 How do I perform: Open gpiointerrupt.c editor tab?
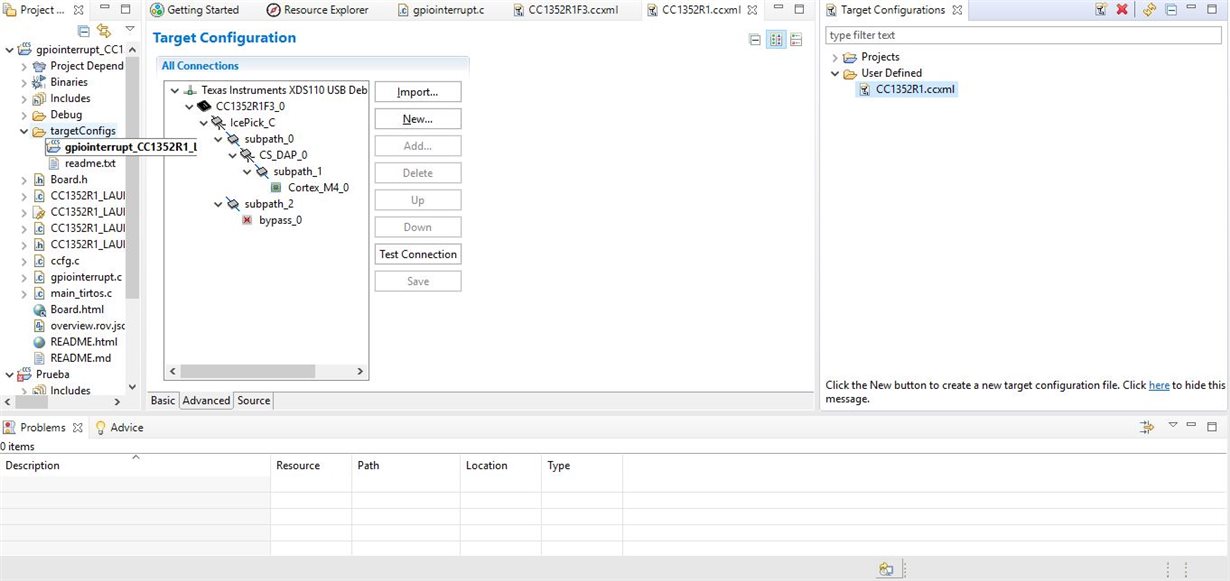tap(441, 10)
